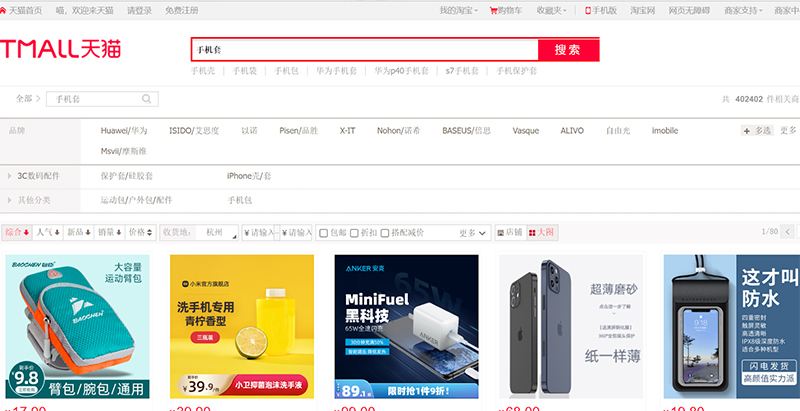Expand the 更多 filter options dropdown
This screenshot has height=411, width=800.
click(x=473, y=233)
